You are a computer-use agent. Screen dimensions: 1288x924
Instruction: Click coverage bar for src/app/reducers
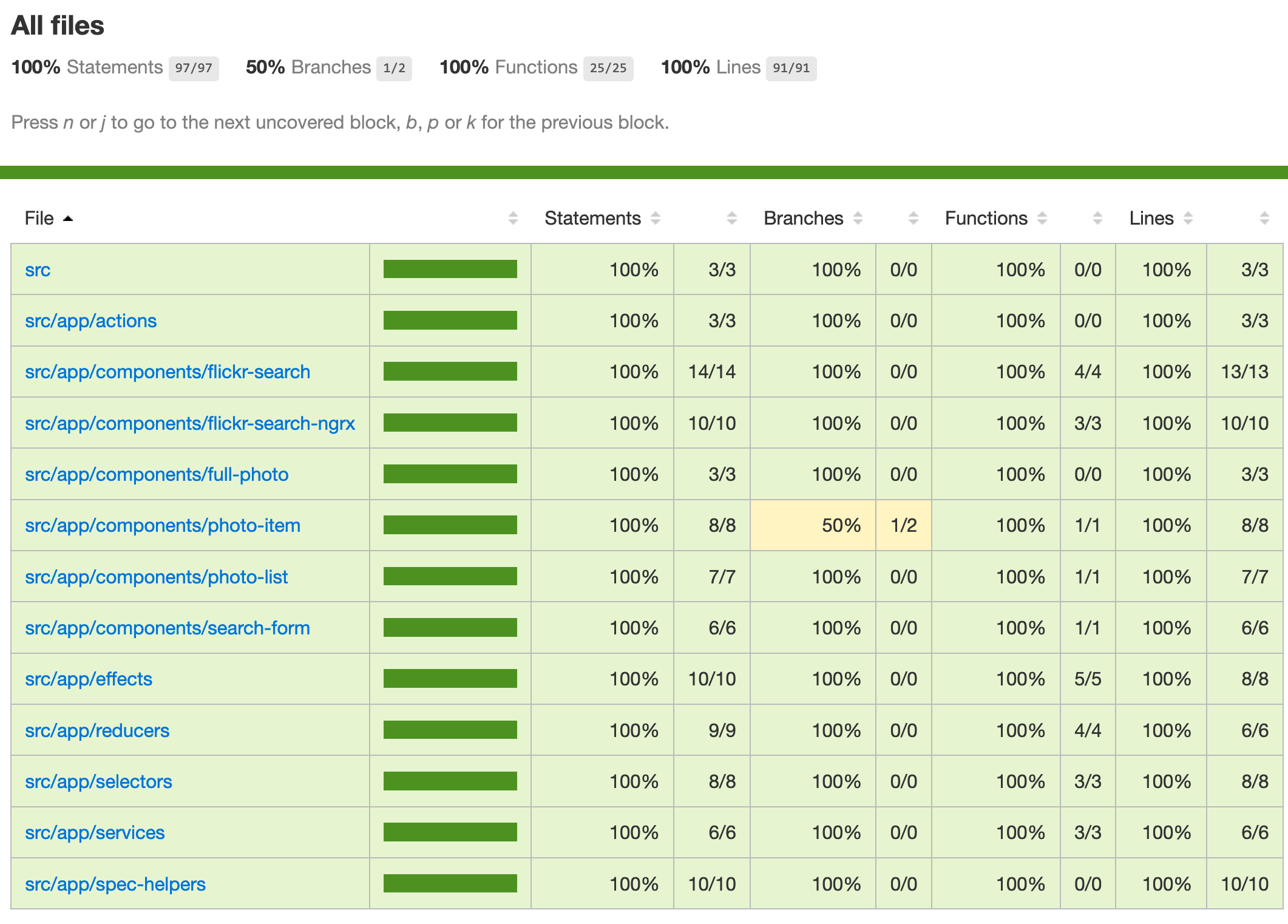450,730
